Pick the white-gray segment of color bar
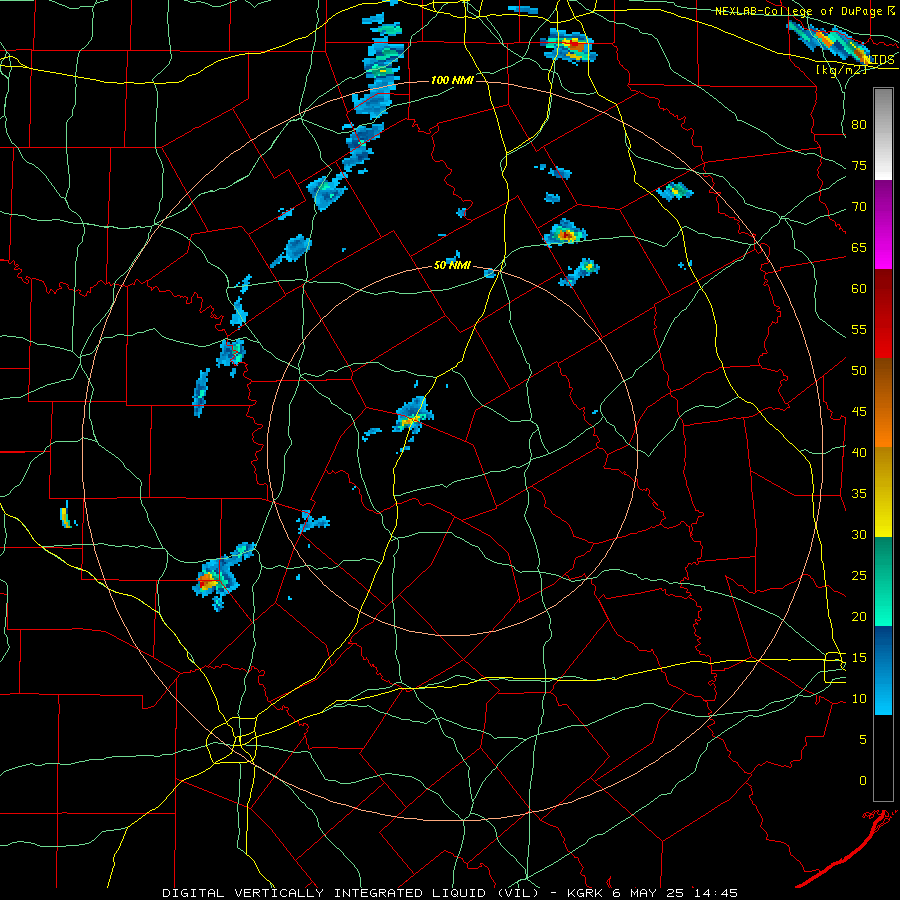The height and width of the screenshot is (900, 900). click(x=883, y=134)
